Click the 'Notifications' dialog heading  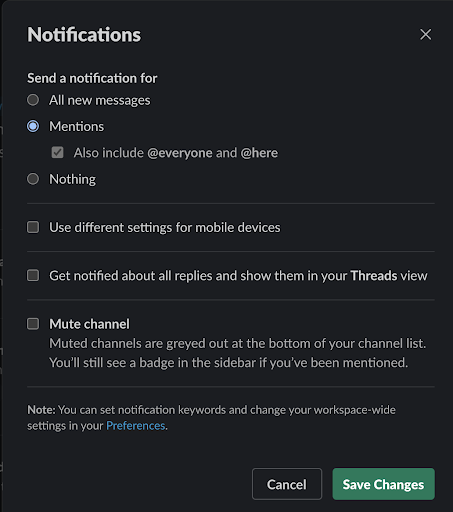(x=84, y=35)
